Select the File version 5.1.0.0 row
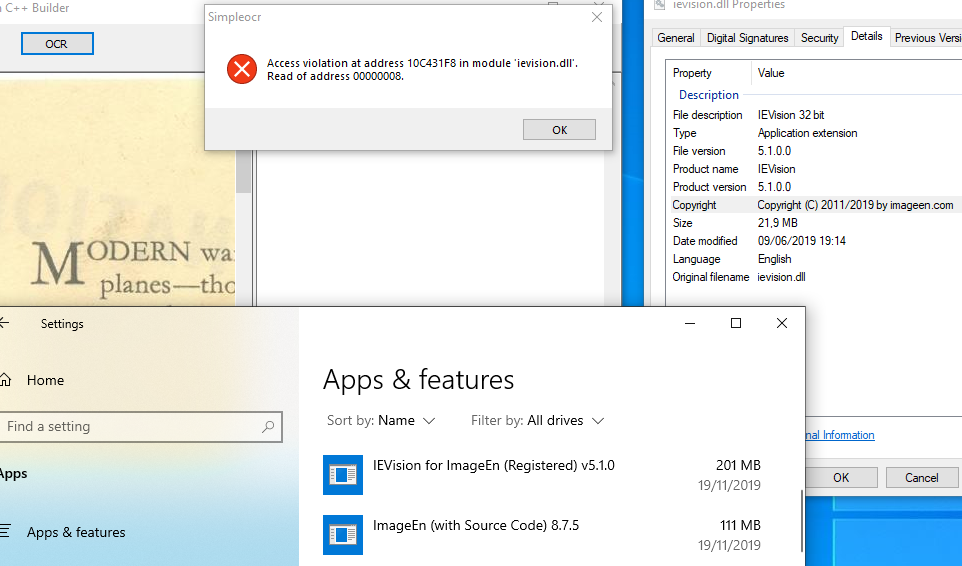962x566 pixels. 816,151
